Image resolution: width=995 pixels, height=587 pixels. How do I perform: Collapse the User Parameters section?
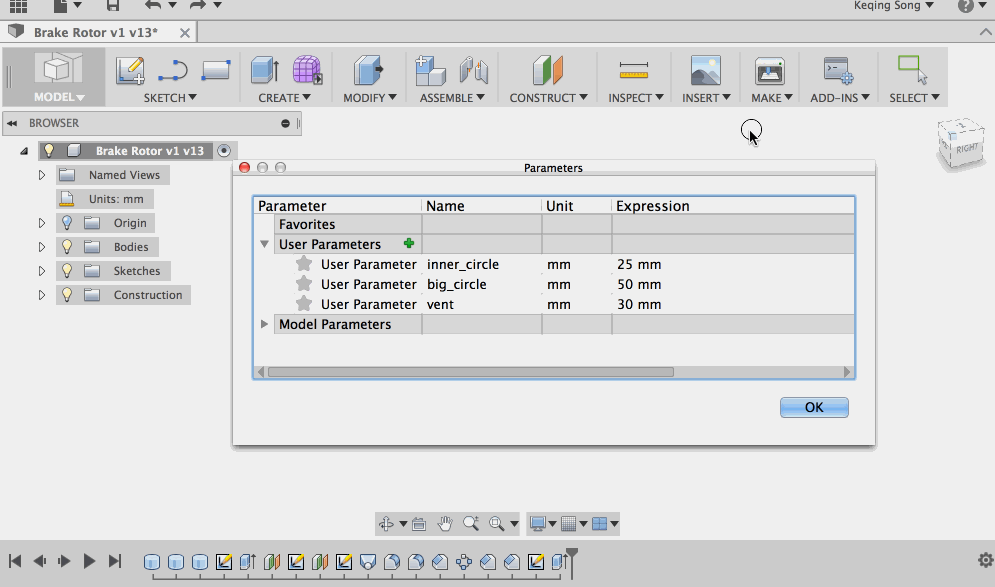click(264, 244)
